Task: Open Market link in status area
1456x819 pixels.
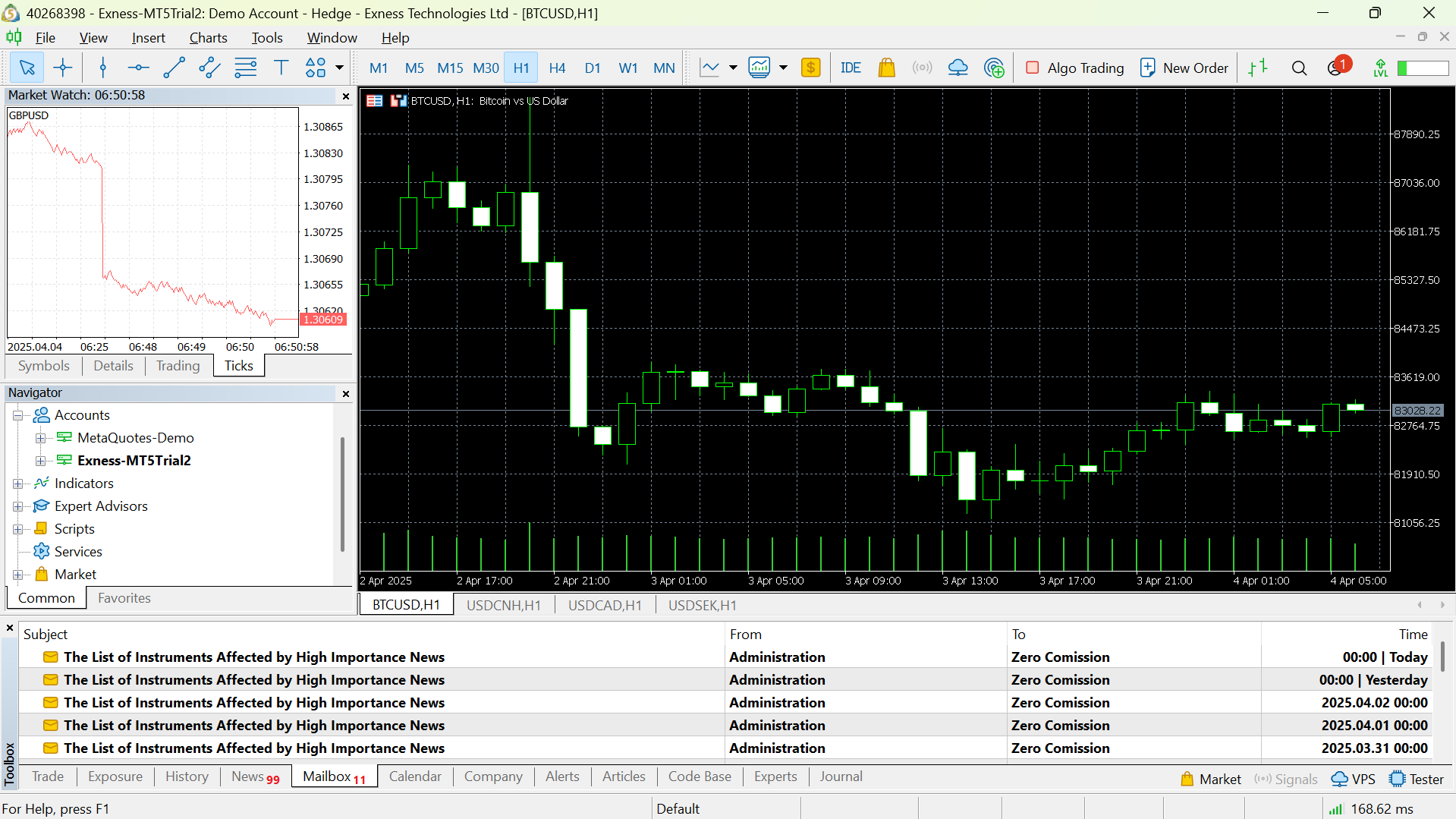Action: point(1211,780)
